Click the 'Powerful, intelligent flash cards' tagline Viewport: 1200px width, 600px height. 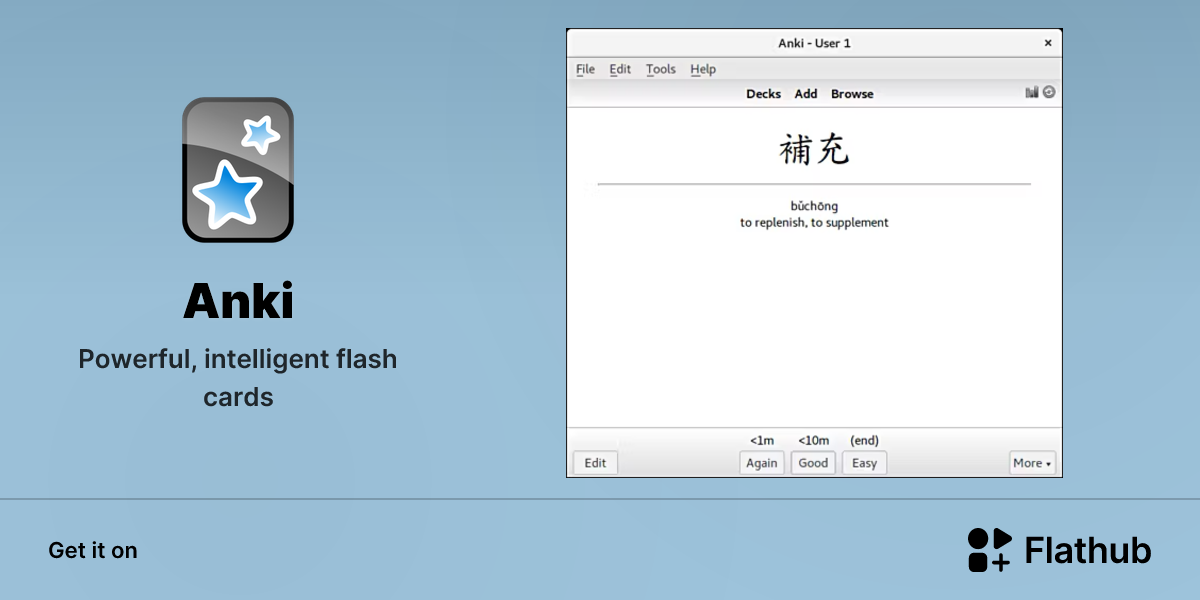coord(238,377)
